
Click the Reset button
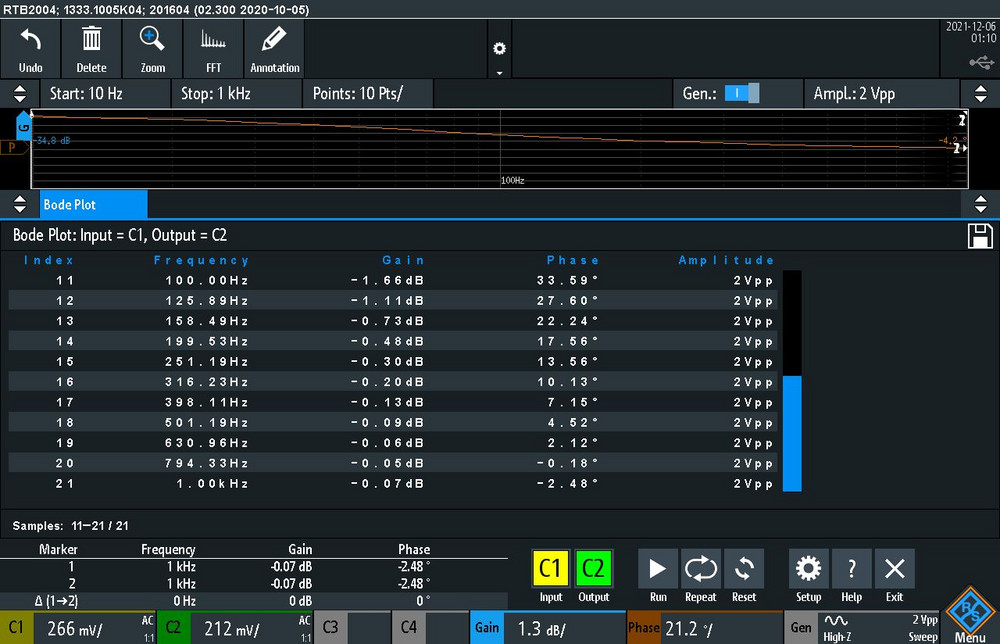pyautogui.click(x=744, y=569)
